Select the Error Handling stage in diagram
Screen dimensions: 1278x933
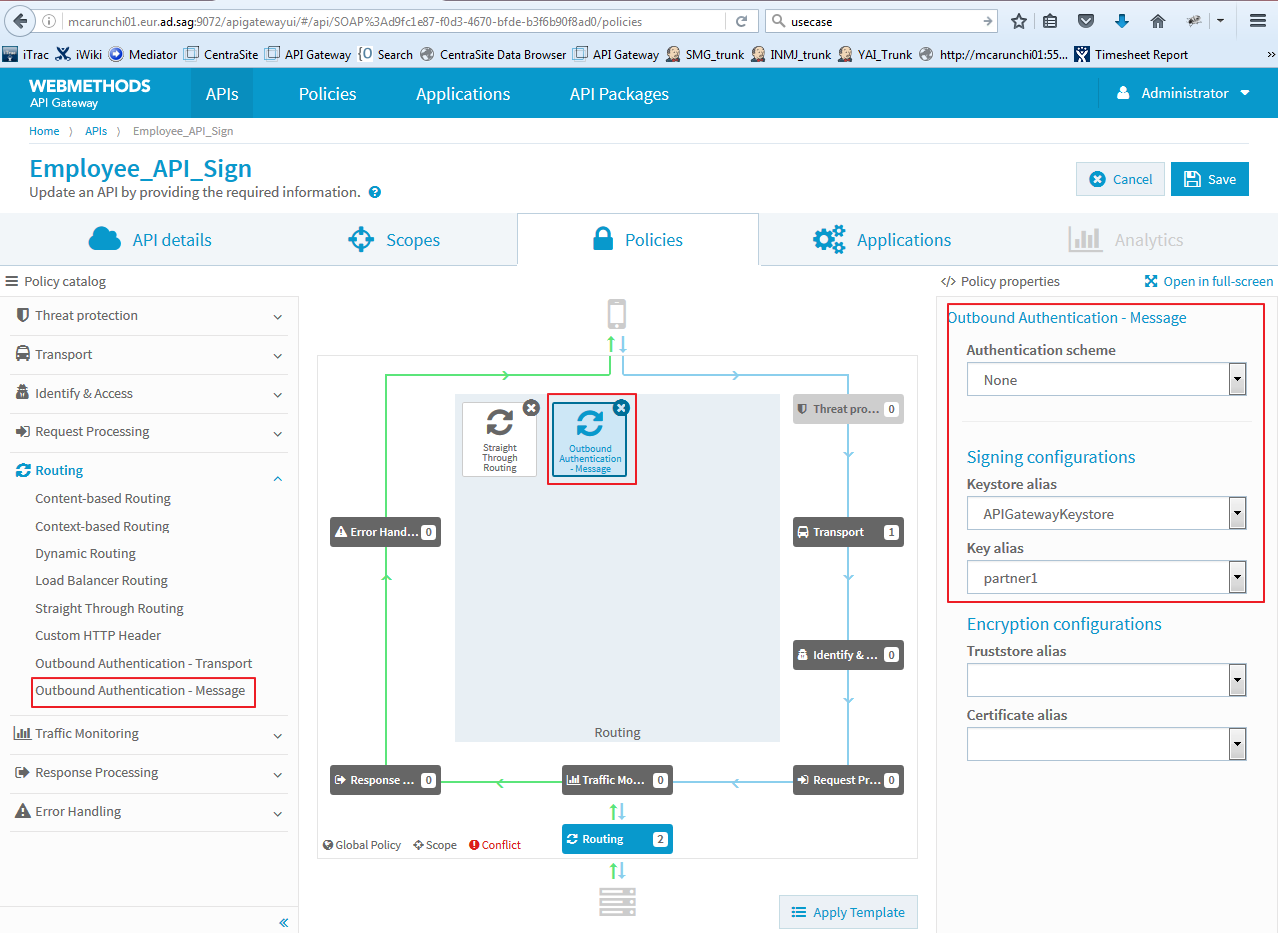pyautogui.click(x=385, y=532)
